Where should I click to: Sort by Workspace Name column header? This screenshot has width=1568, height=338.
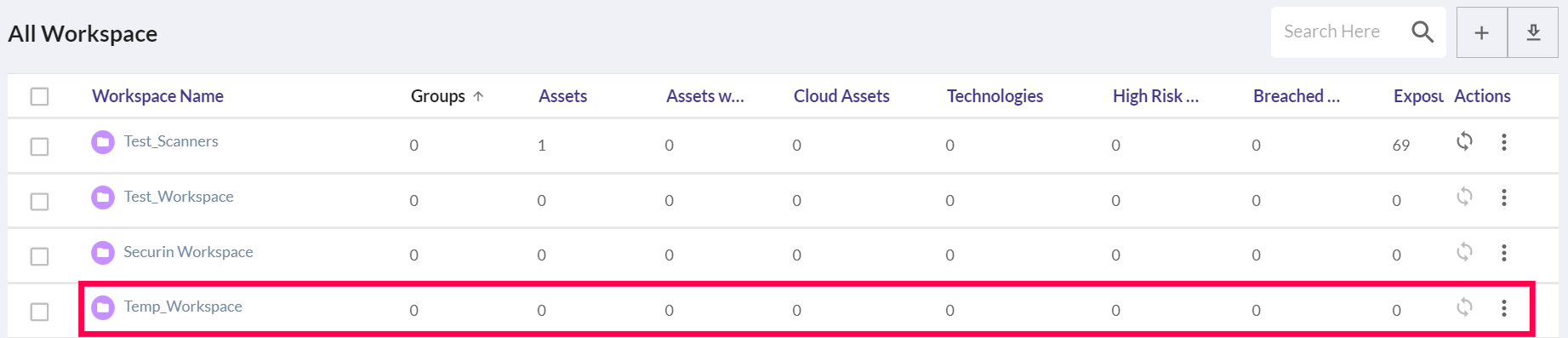click(x=157, y=96)
